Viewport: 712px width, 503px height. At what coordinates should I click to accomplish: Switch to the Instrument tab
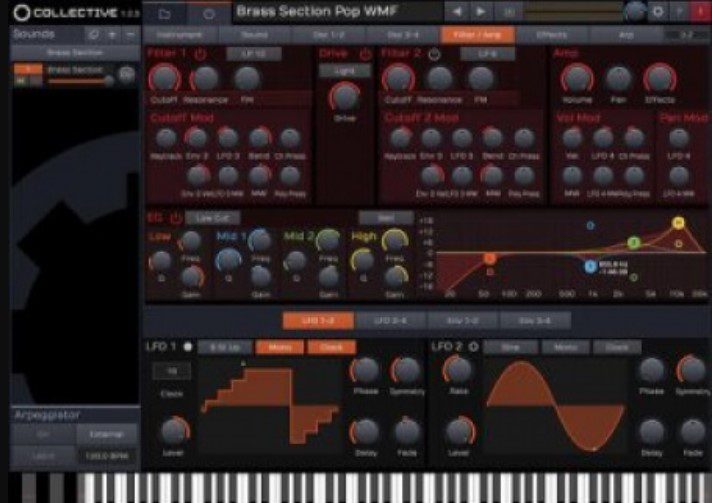[x=180, y=35]
